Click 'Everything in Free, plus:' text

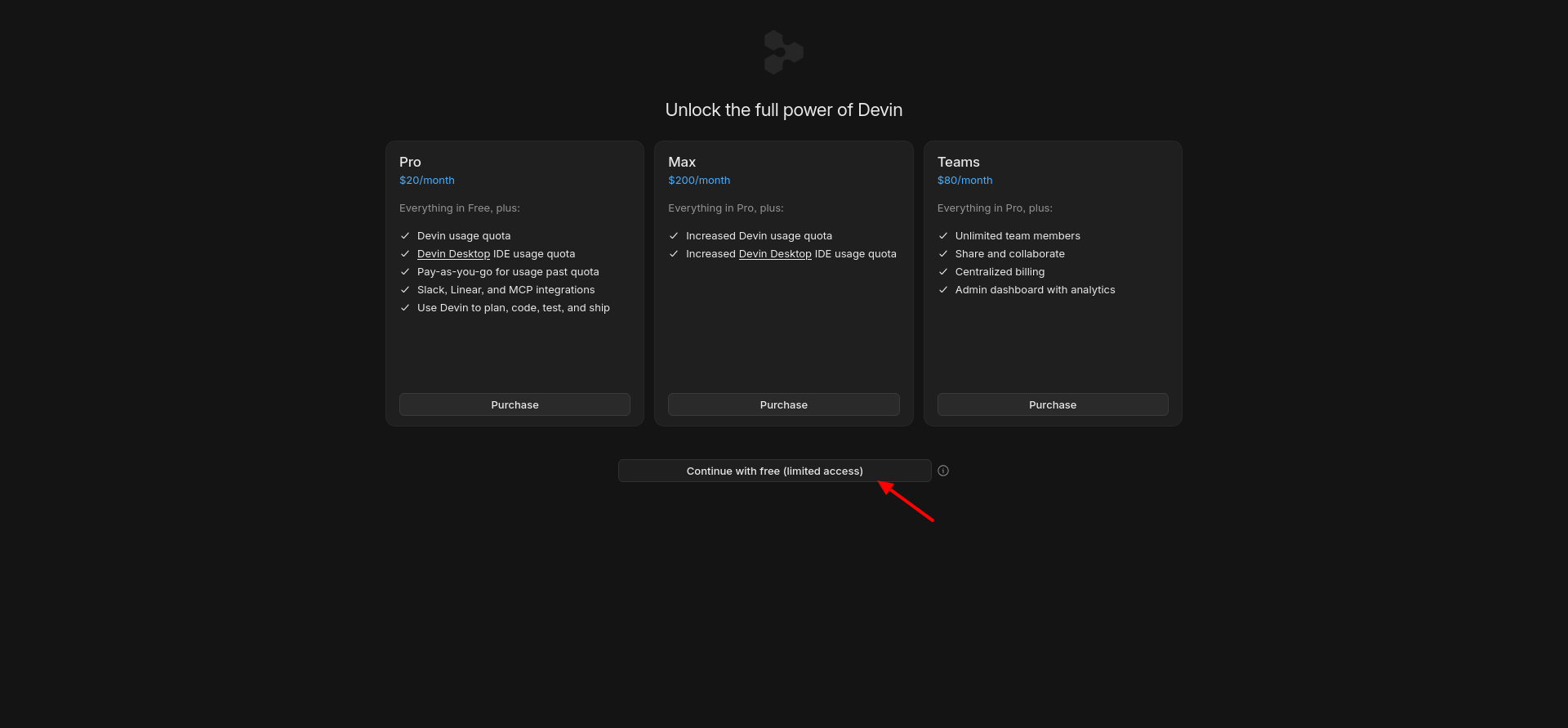[x=460, y=208]
